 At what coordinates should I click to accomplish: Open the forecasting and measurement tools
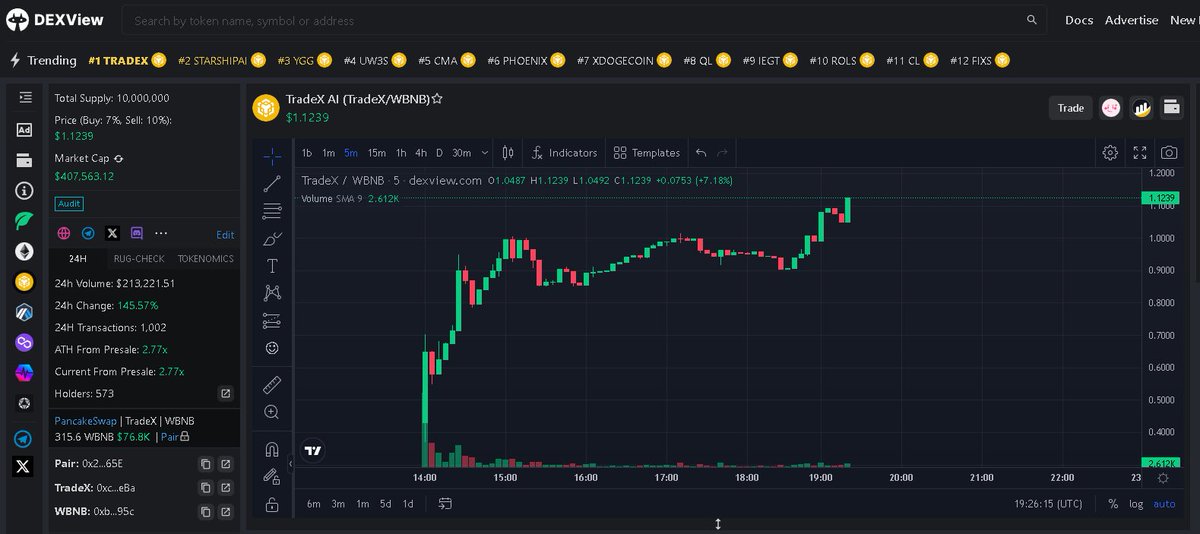click(x=272, y=321)
